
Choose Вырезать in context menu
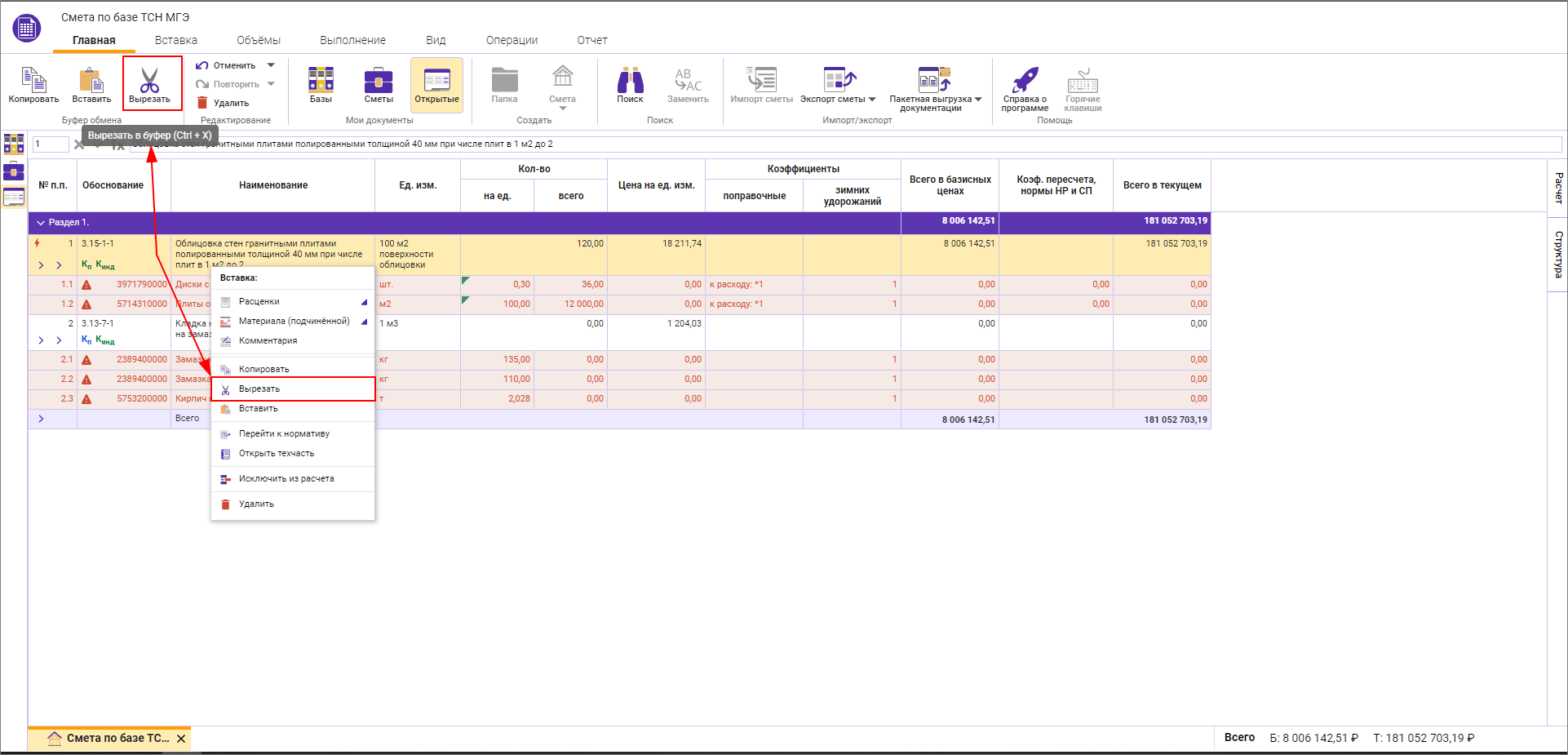[293, 389]
